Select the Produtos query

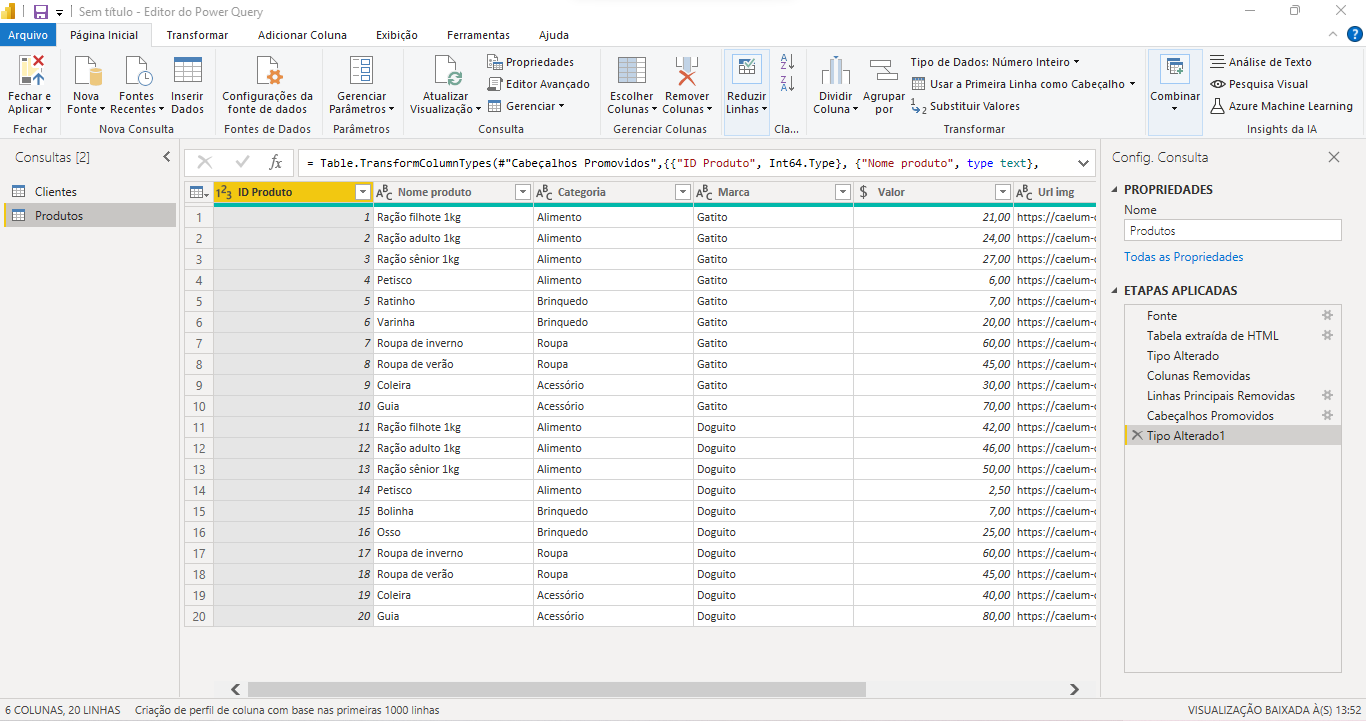tap(89, 215)
